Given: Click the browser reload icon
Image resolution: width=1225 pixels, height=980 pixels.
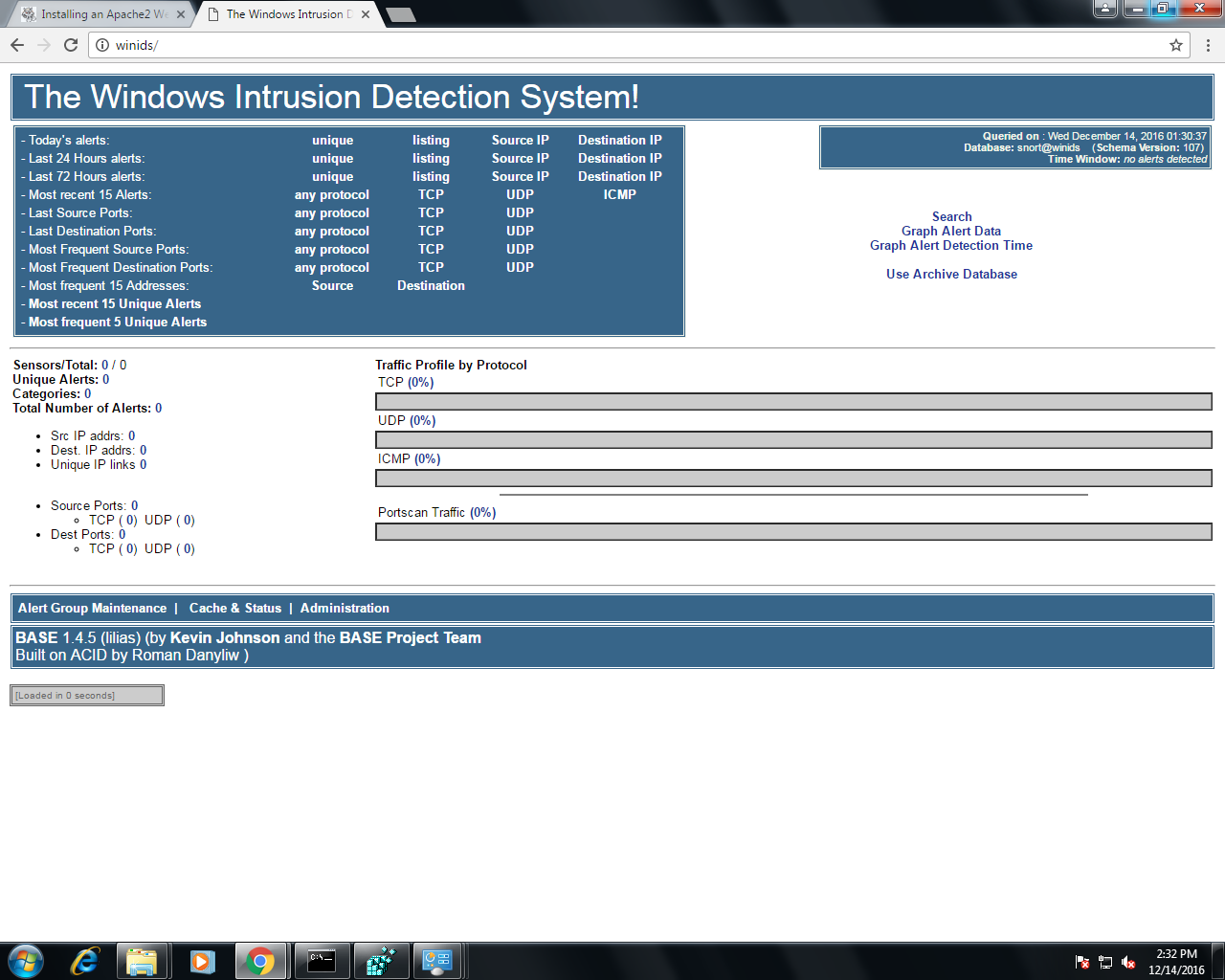Looking at the screenshot, I should [x=70, y=45].
